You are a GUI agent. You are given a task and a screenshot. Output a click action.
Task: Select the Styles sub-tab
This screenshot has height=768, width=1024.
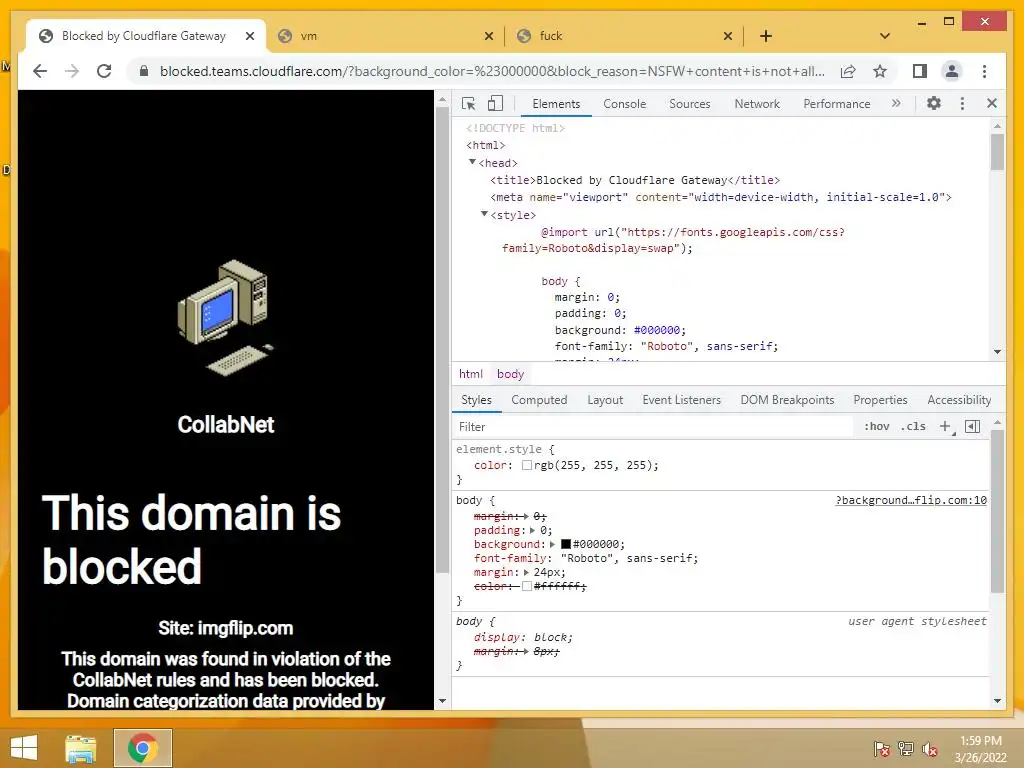click(476, 400)
